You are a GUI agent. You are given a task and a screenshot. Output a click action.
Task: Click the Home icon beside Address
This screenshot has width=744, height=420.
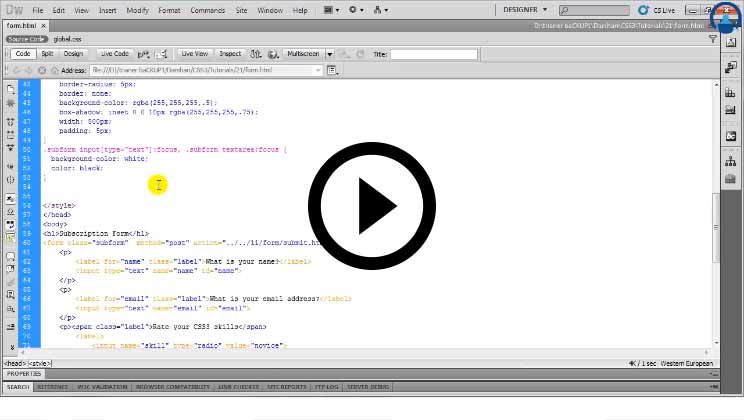tap(55, 71)
